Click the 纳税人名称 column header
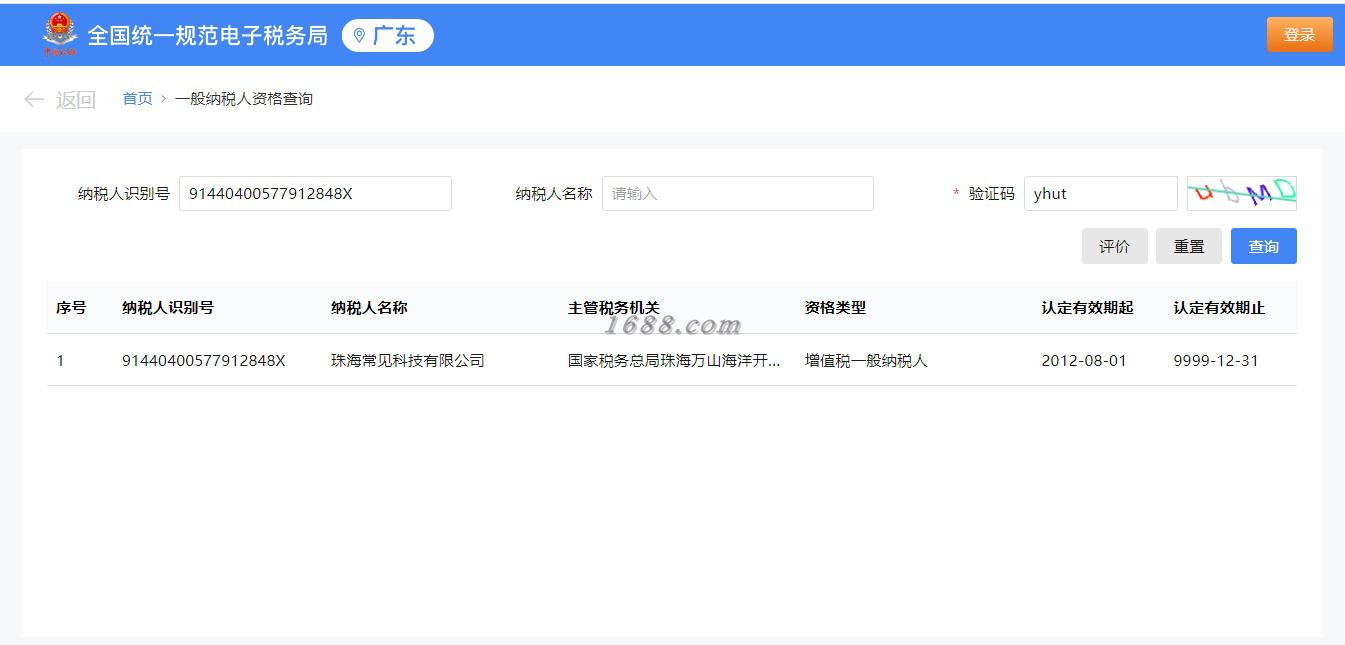This screenshot has width=1345, height=645. pyautogui.click(x=369, y=308)
